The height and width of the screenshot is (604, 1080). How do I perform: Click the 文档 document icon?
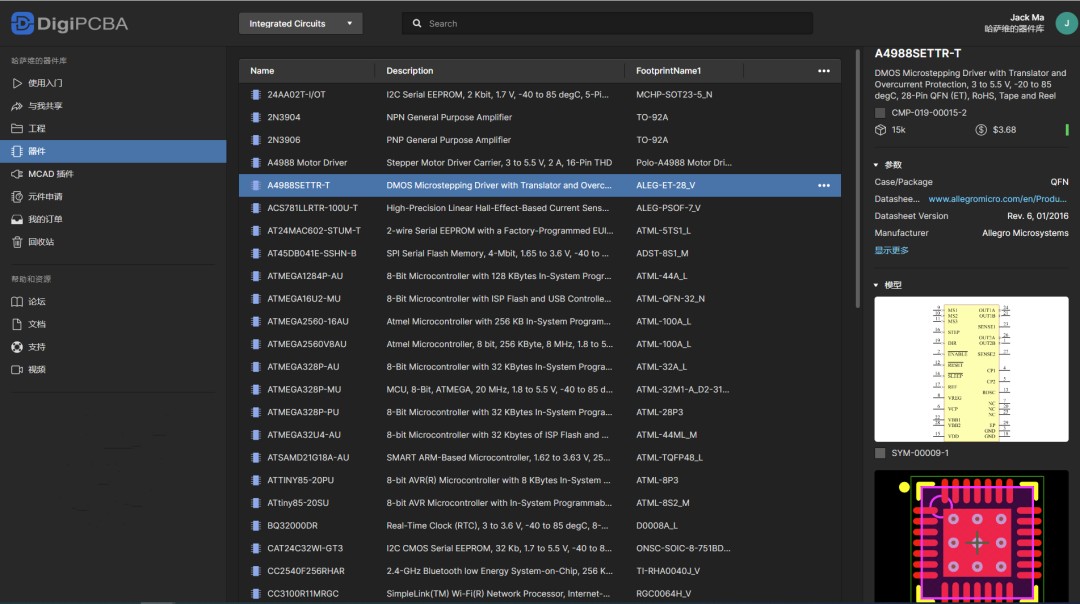(x=17, y=324)
